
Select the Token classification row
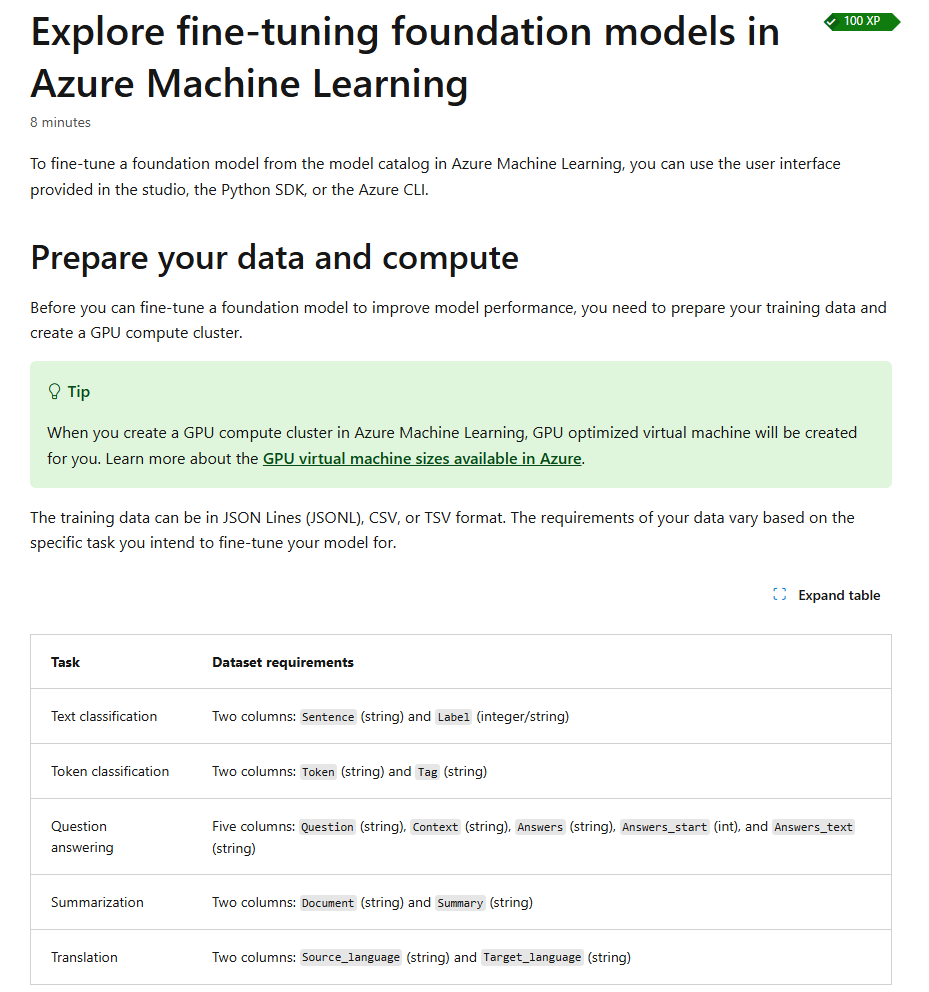tap(461, 771)
